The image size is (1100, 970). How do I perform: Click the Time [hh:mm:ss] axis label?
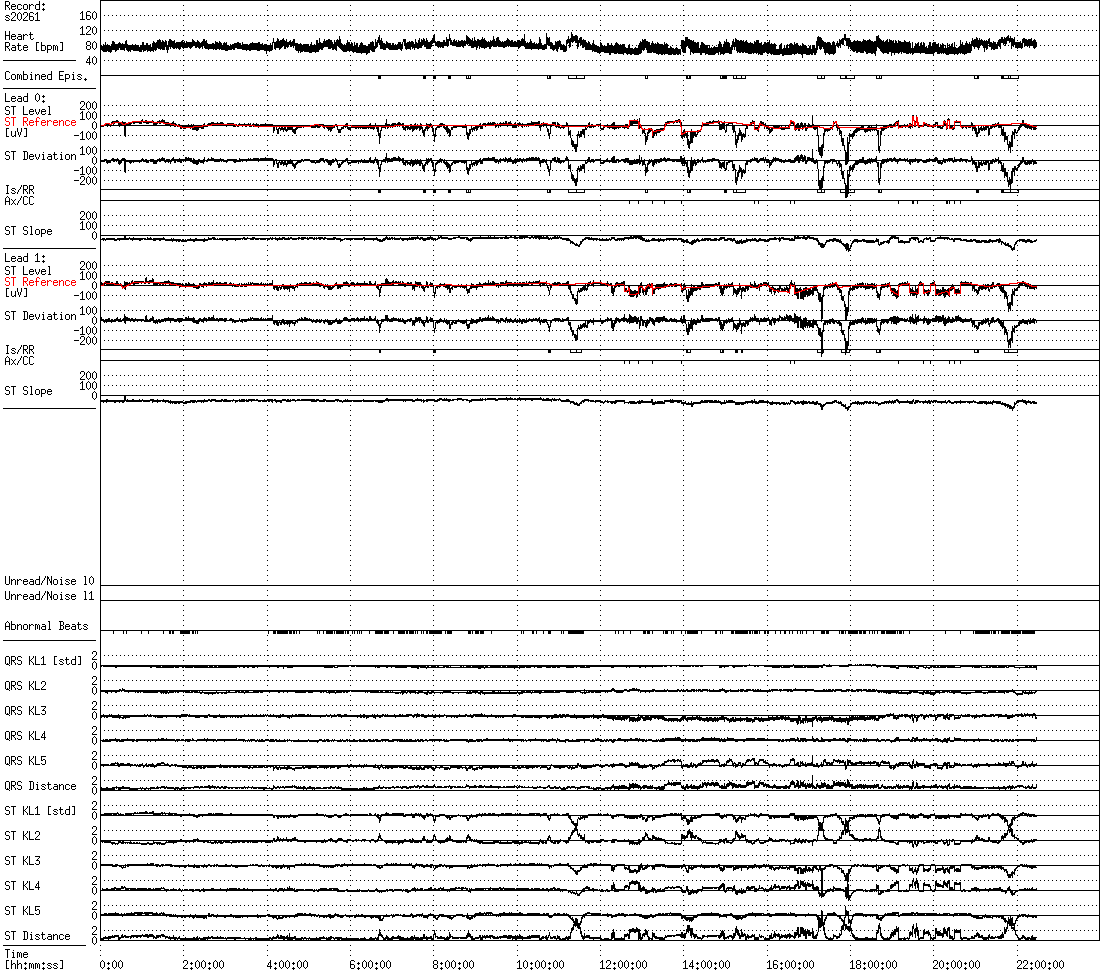coord(34,959)
